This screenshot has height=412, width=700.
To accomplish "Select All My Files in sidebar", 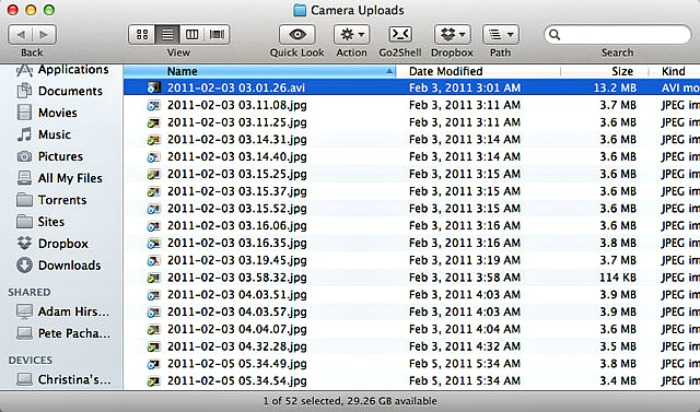I will 69,178.
